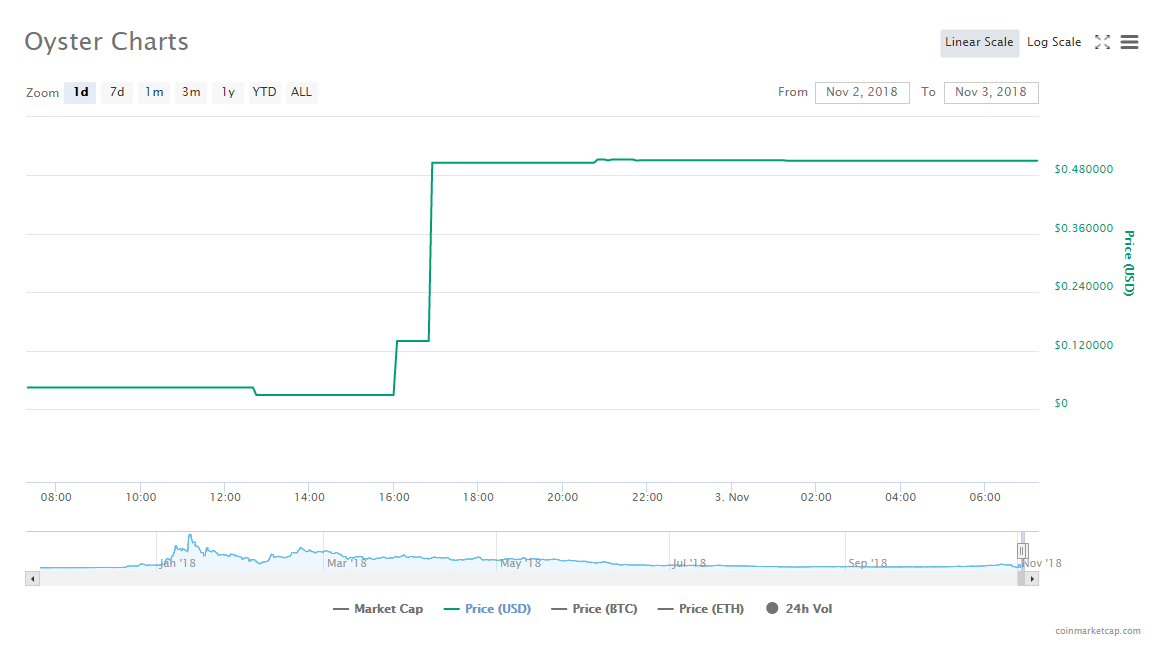Toggle Price (ETH) series in legend
Viewport: 1159px width, 648px height.
coord(701,609)
